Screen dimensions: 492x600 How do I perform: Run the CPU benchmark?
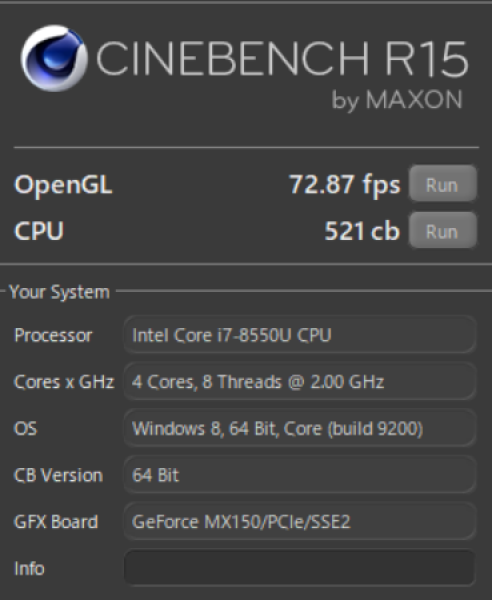click(x=443, y=230)
